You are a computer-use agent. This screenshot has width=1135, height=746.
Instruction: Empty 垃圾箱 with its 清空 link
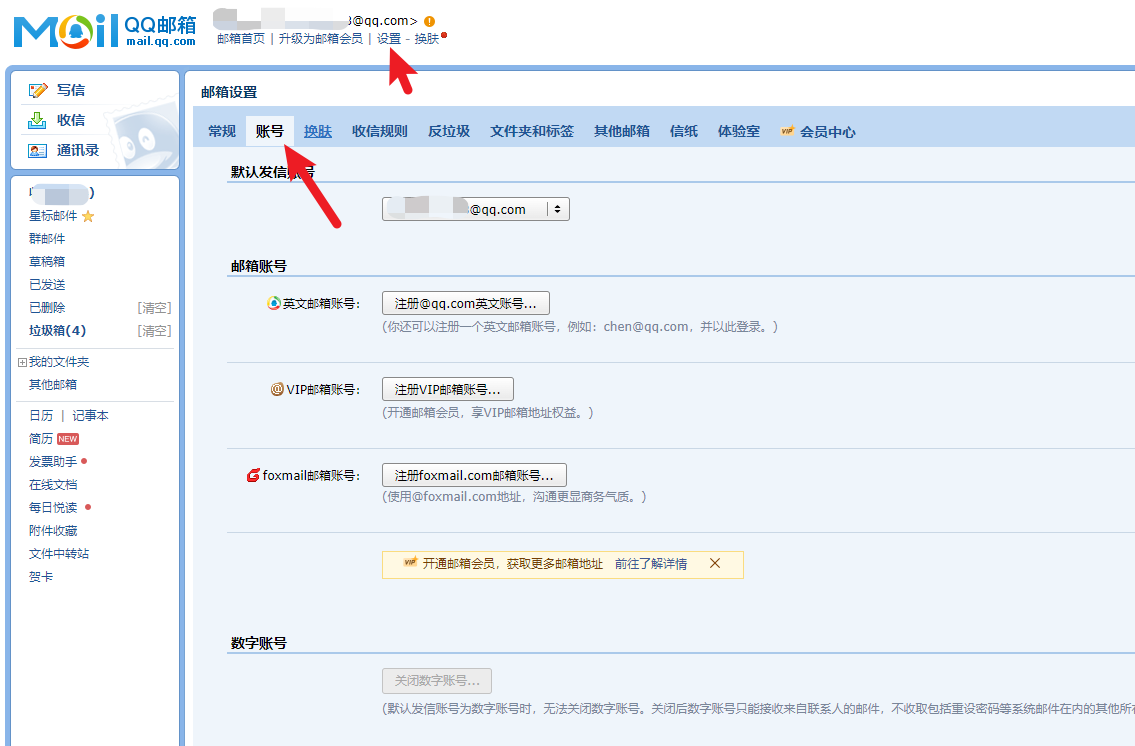tap(154, 331)
